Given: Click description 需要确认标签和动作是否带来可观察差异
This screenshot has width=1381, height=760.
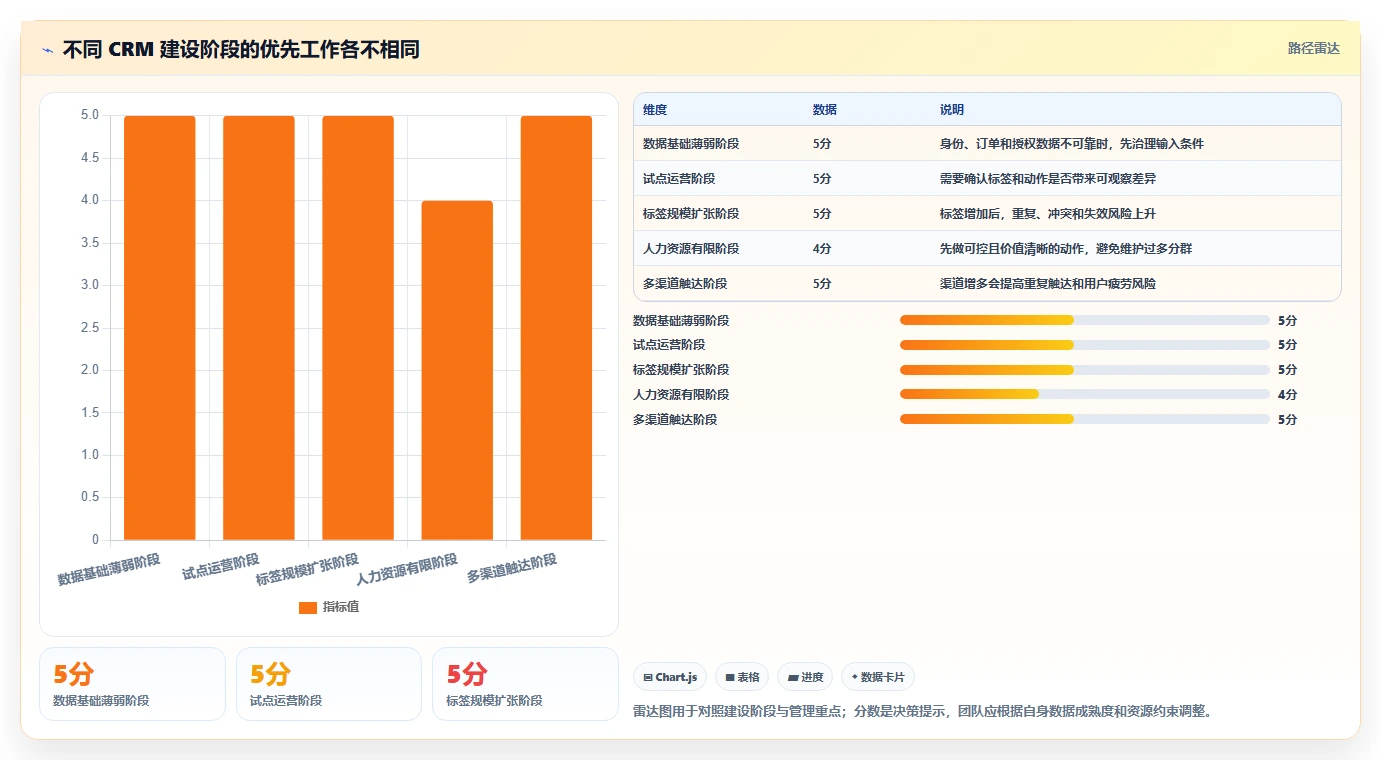Looking at the screenshot, I should (1048, 179).
